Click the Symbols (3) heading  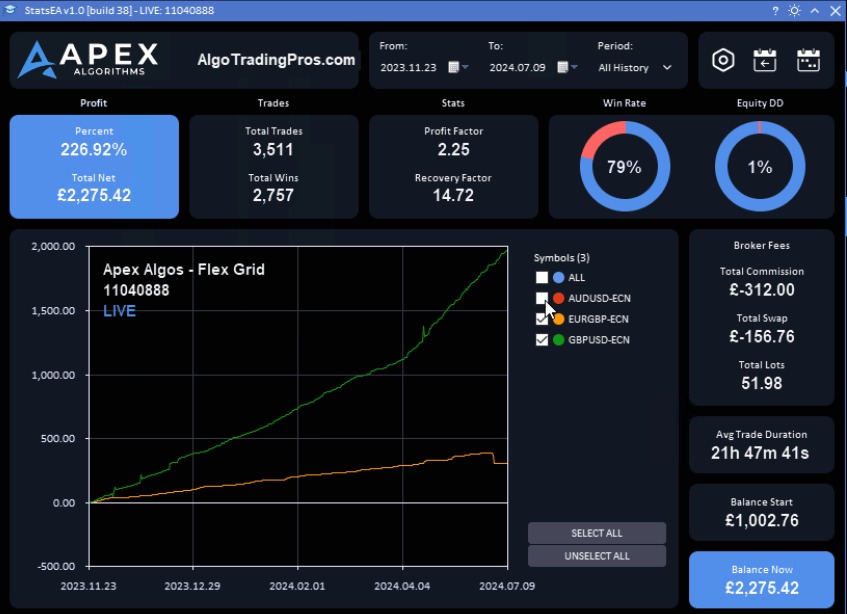[x=562, y=258]
